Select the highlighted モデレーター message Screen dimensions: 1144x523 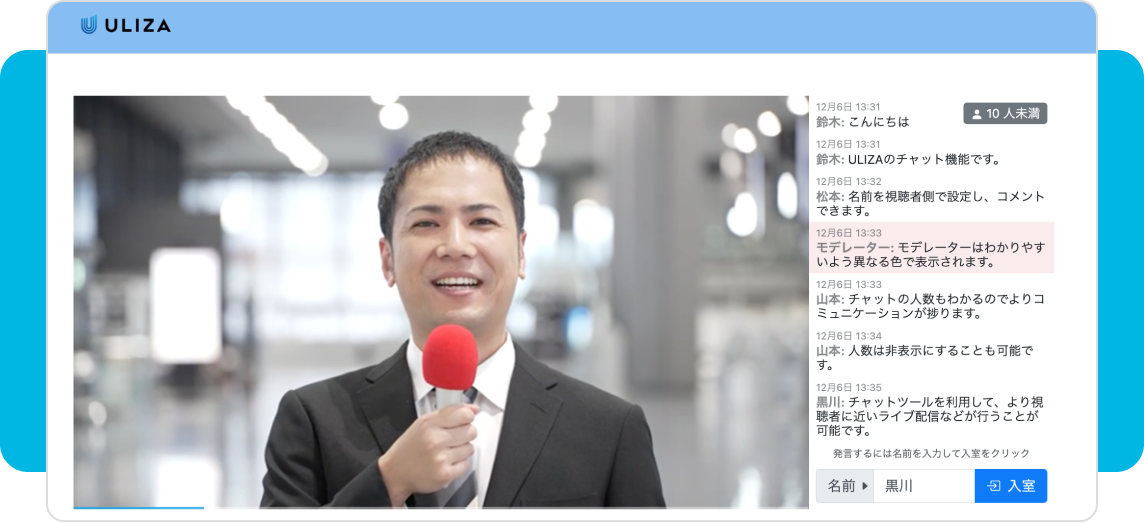click(x=932, y=247)
